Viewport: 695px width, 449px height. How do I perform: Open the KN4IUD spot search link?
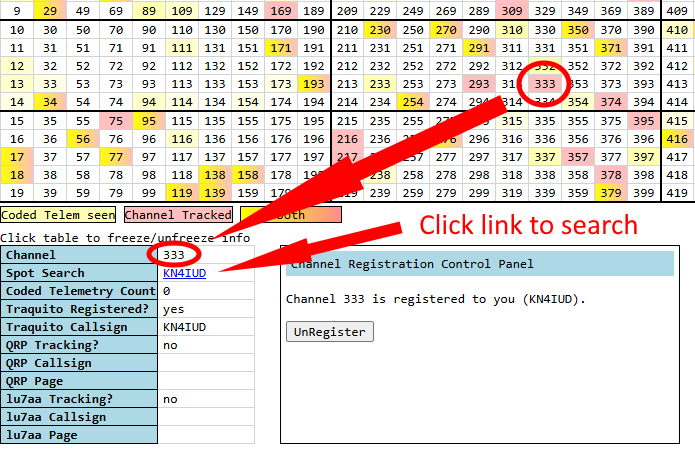pyautogui.click(x=184, y=273)
